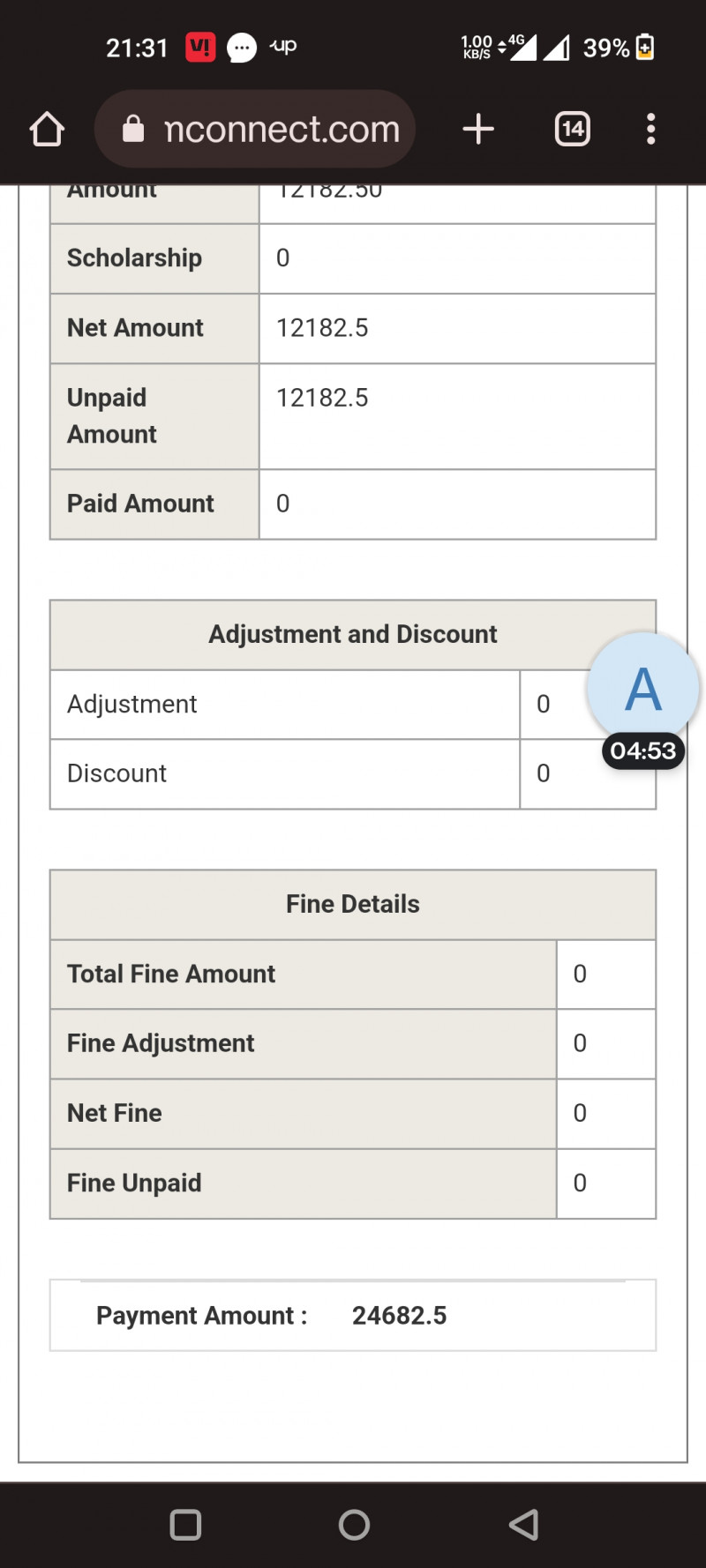Tap the Adjustment and Discount header
This screenshot has width=706, height=1568.
pos(352,634)
